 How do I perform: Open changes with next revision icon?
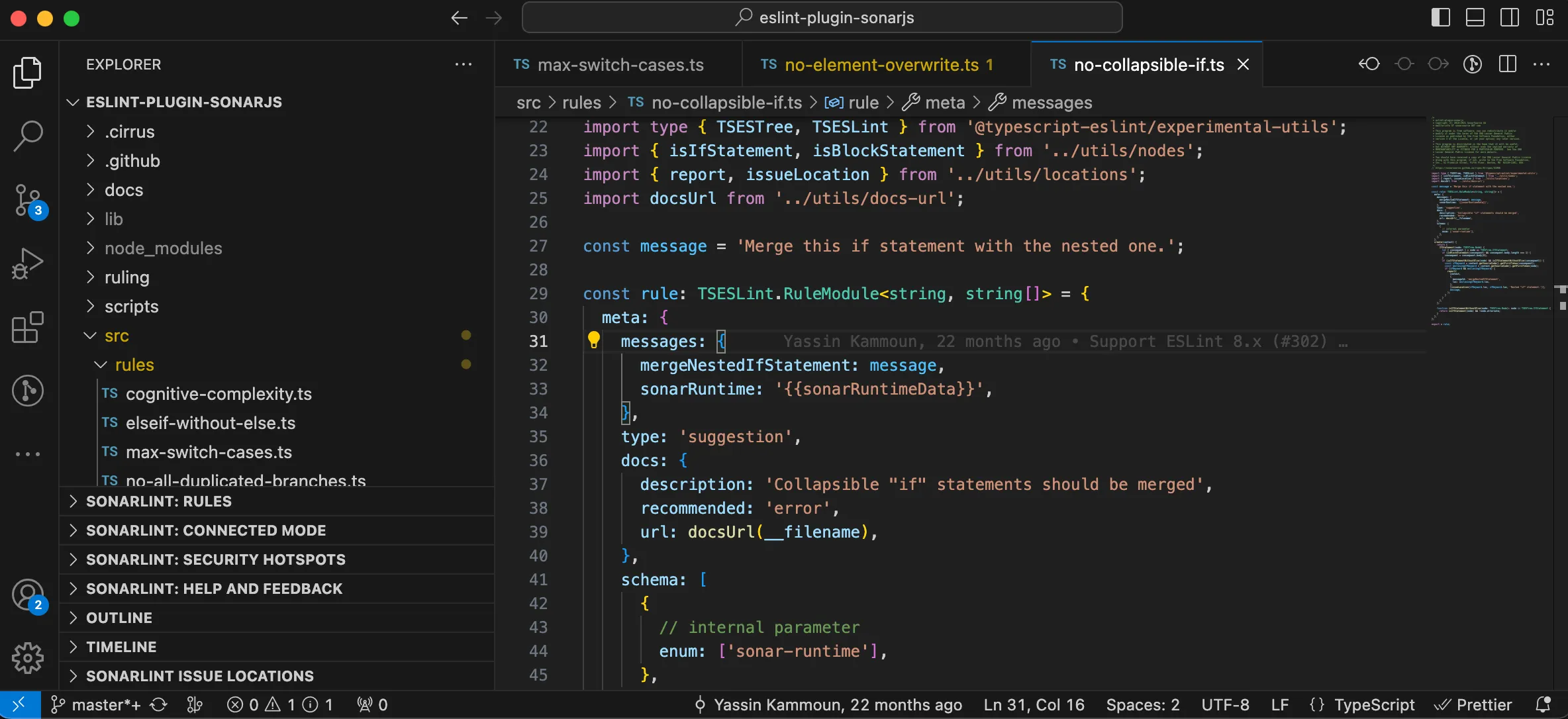(x=1438, y=64)
